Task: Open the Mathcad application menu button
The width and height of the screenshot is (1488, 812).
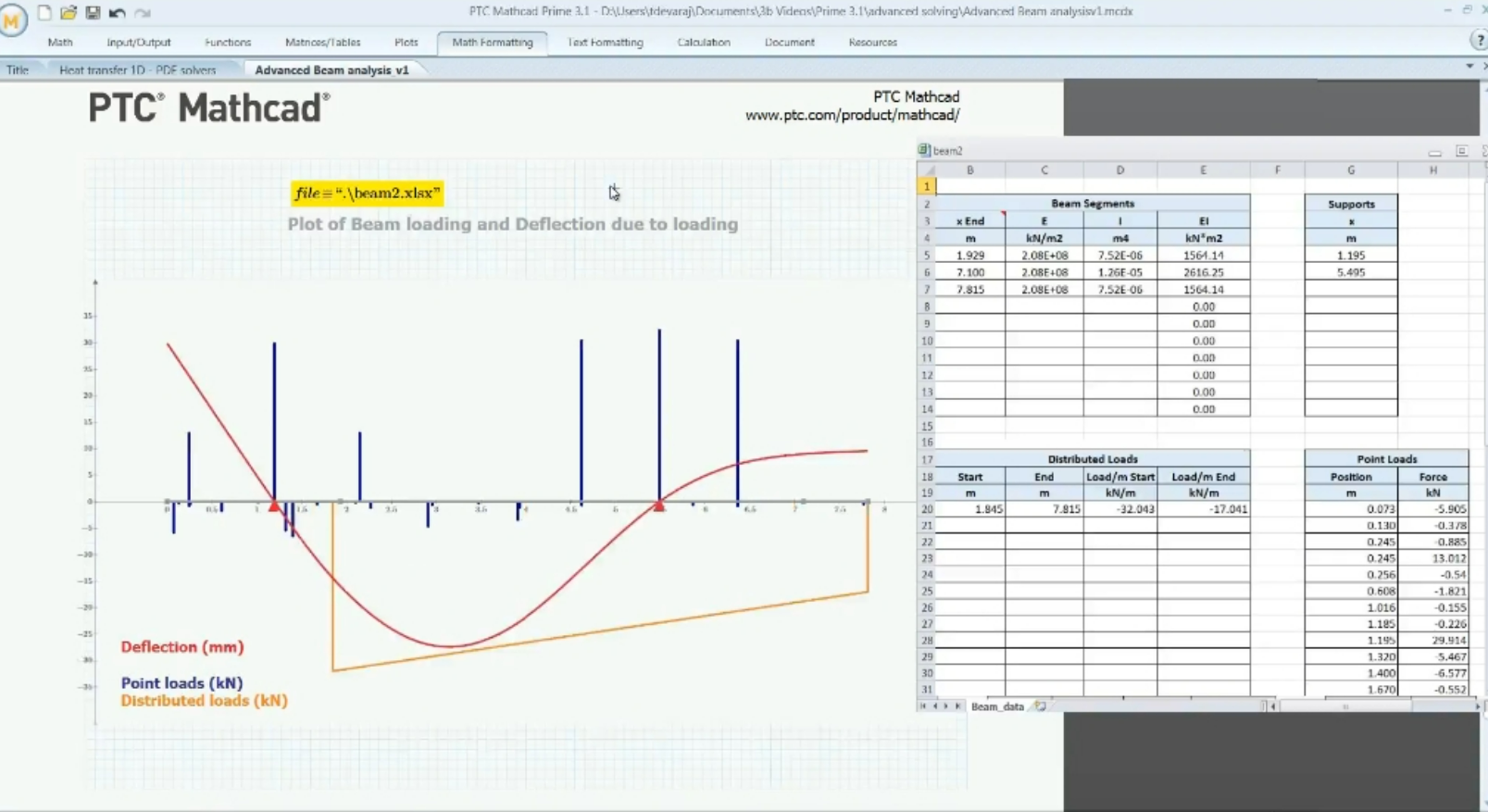Action: click(13, 20)
